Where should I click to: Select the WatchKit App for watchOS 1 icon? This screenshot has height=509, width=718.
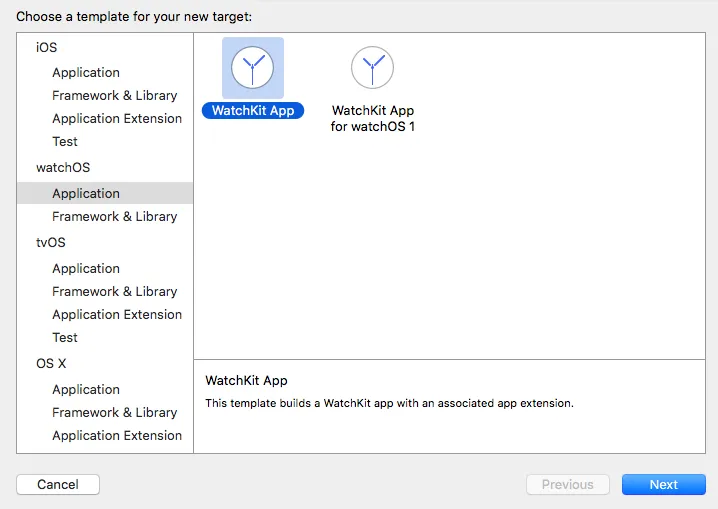click(x=372, y=68)
